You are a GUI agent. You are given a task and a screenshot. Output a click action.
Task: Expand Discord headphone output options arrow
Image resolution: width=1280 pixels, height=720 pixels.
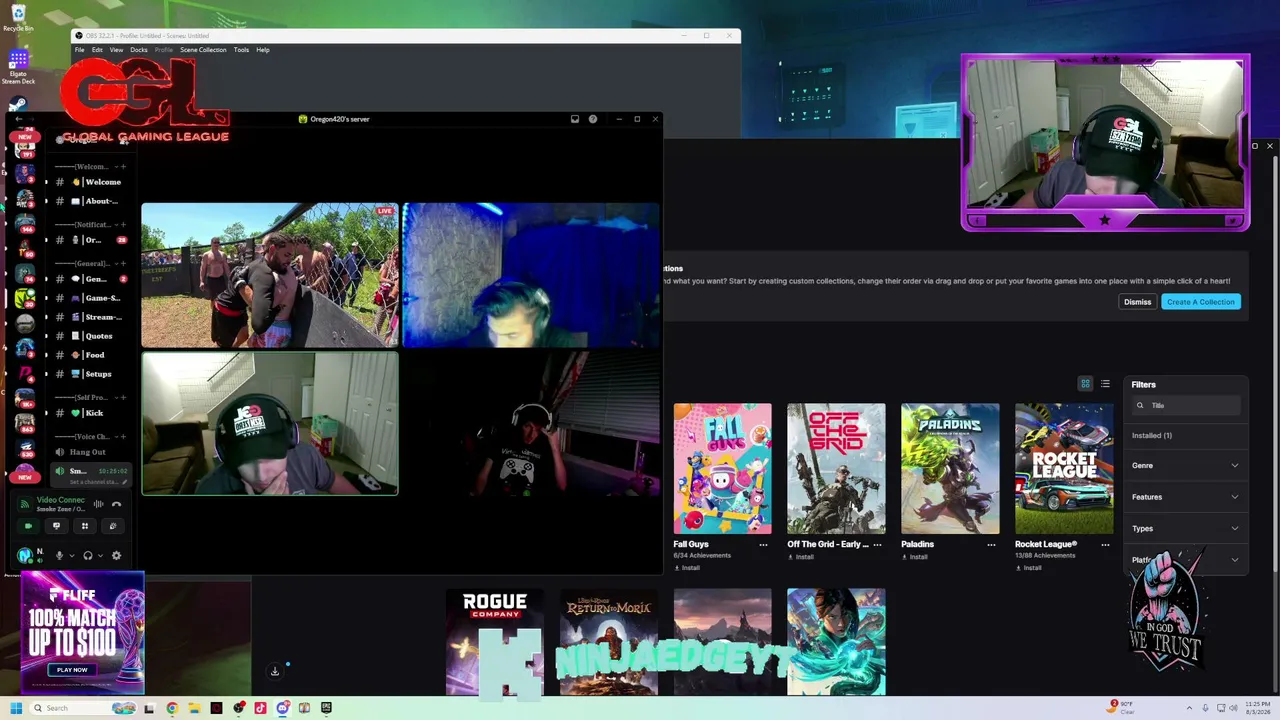pyautogui.click(x=100, y=555)
